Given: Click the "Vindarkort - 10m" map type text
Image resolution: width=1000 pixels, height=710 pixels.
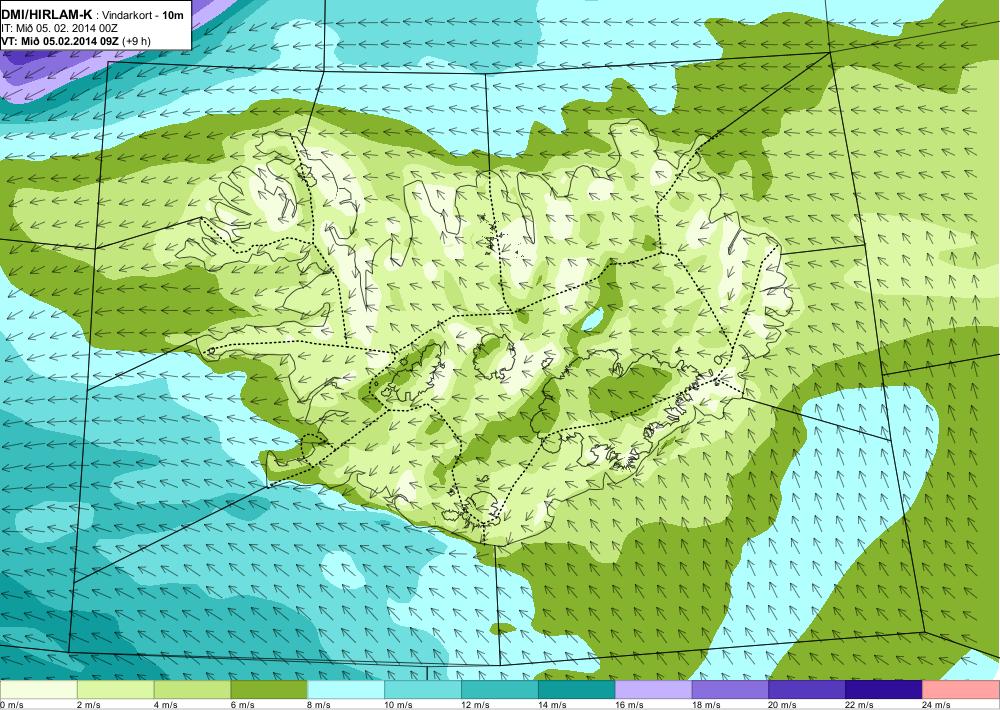Looking at the screenshot, I should tap(142, 15).
